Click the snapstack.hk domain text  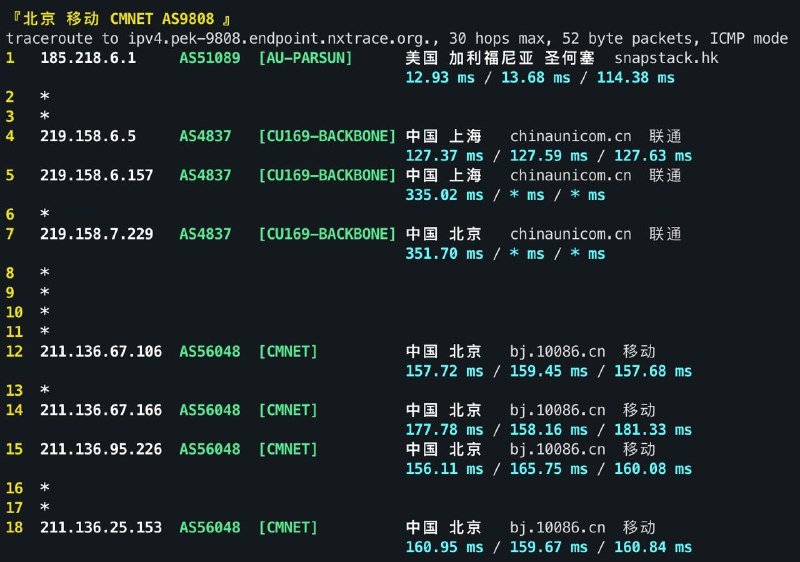click(666, 58)
